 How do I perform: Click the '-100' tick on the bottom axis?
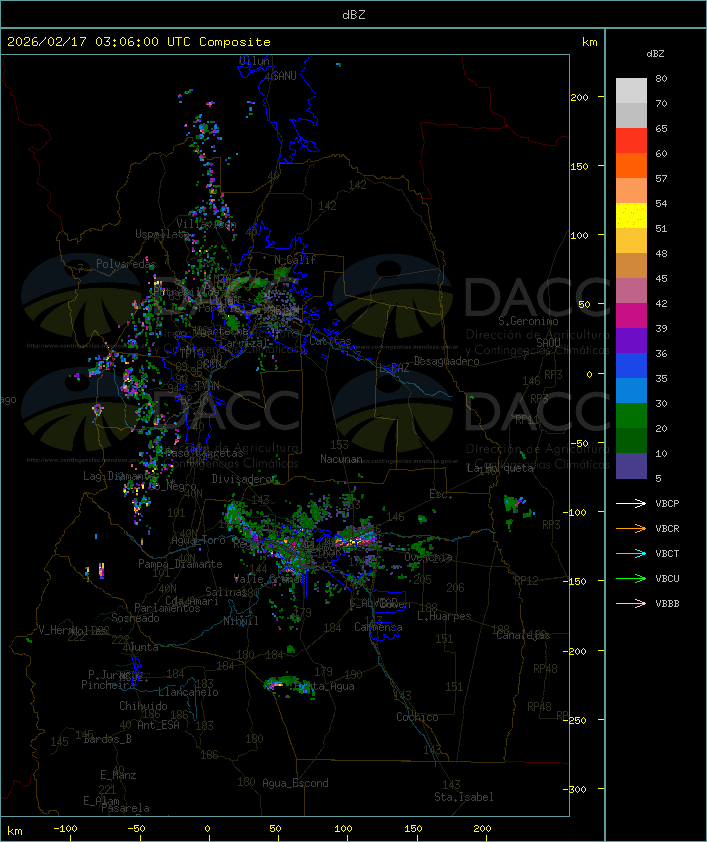point(65,829)
